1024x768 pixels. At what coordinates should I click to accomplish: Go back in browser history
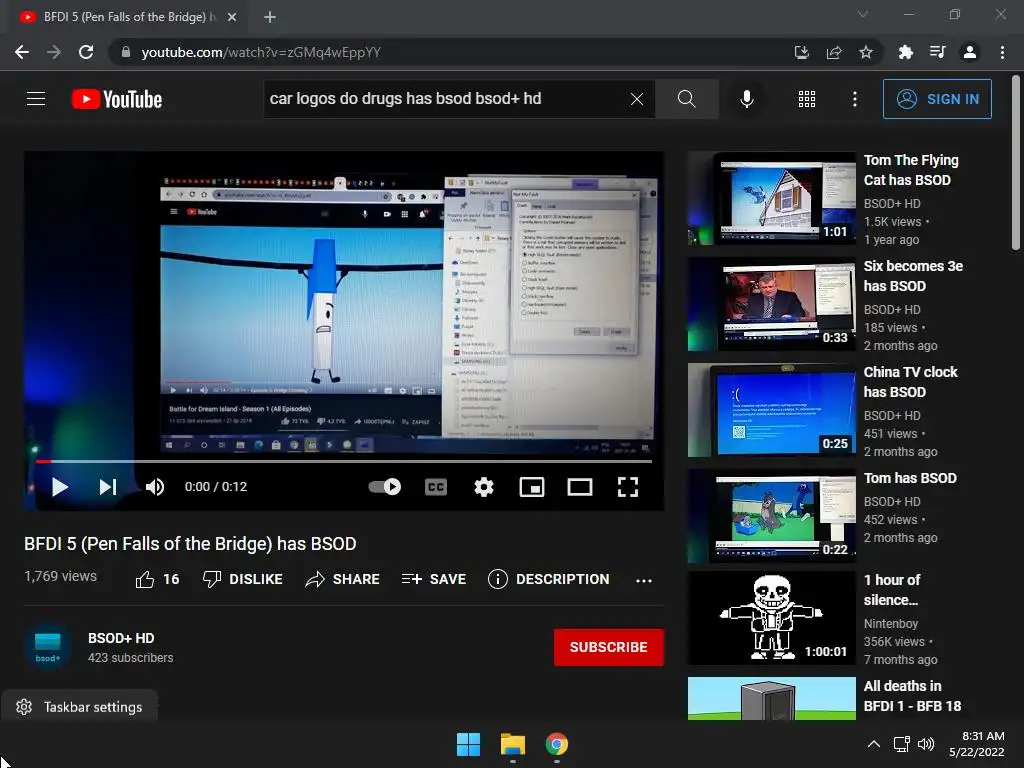coord(22,52)
